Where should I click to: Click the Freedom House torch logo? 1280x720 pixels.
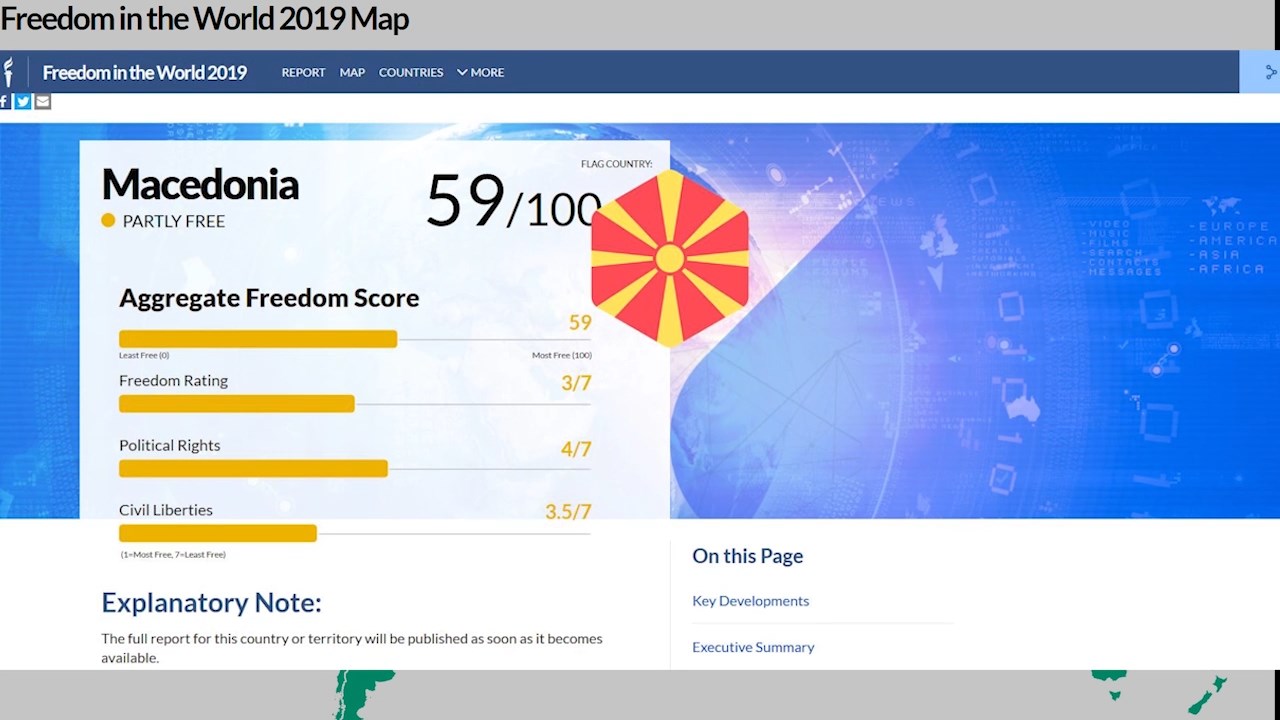coord(8,72)
